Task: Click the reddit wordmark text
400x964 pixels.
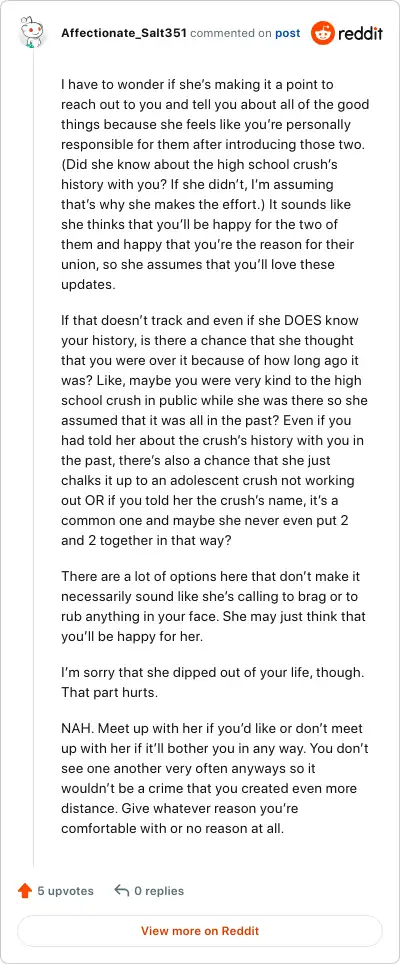Action: (x=361, y=33)
